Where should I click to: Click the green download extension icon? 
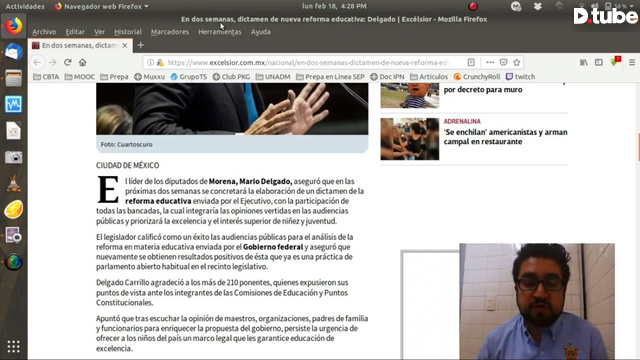[615, 62]
